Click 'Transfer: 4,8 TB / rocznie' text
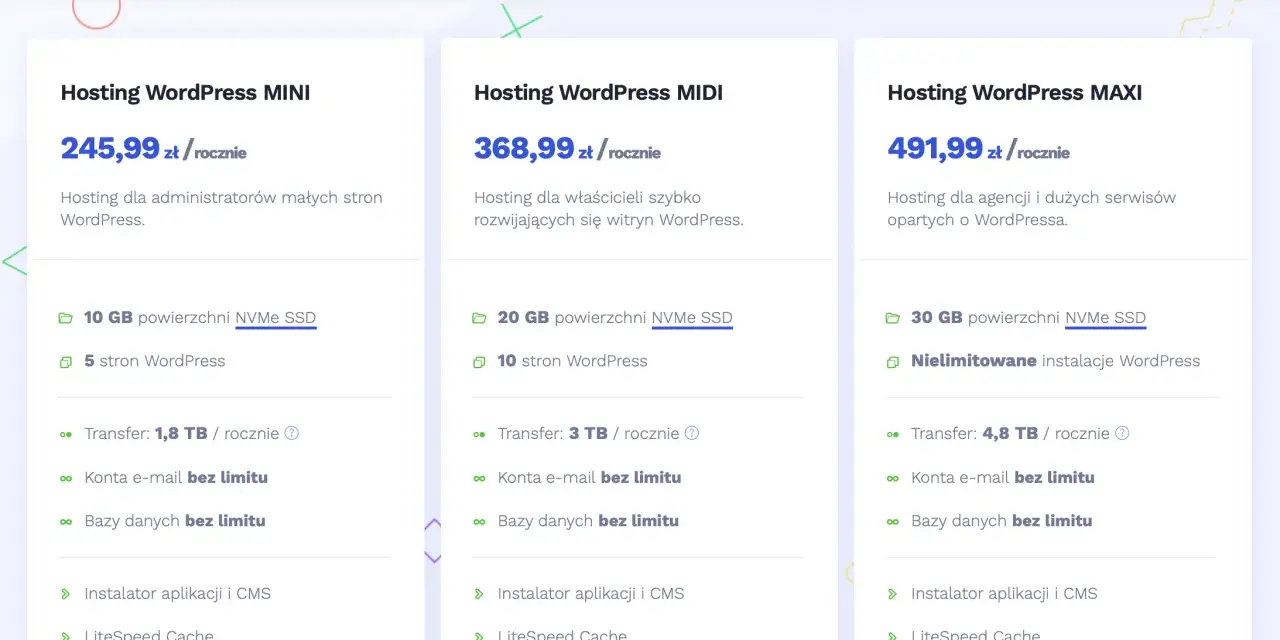Screen dimensions: 1280x640 (x=1010, y=433)
